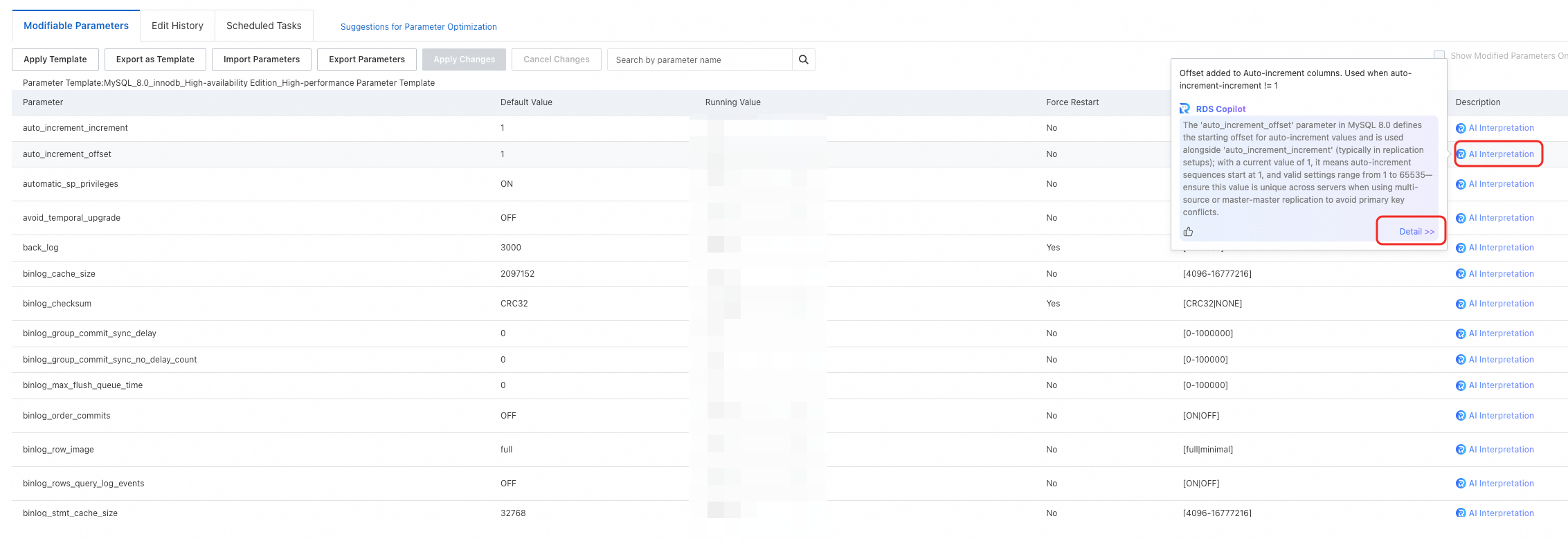Click the binlog_row_image parameter name
The image size is (1568, 541).
pyautogui.click(x=58, y=450)
